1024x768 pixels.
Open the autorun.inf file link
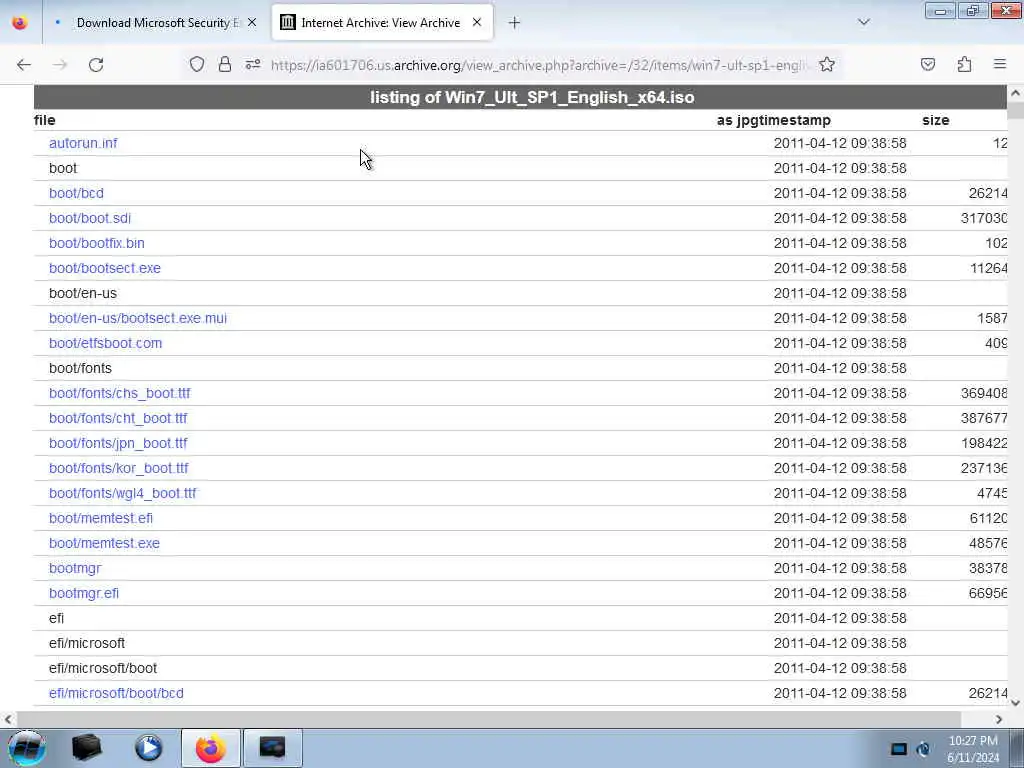[83, 143]
